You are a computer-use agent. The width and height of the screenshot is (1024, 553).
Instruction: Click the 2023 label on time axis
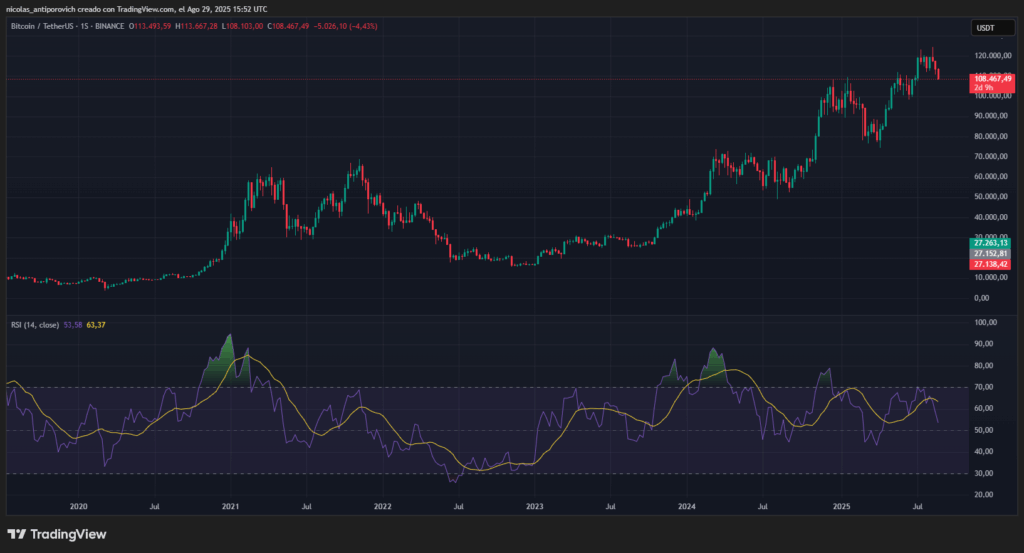click(533, 507)
